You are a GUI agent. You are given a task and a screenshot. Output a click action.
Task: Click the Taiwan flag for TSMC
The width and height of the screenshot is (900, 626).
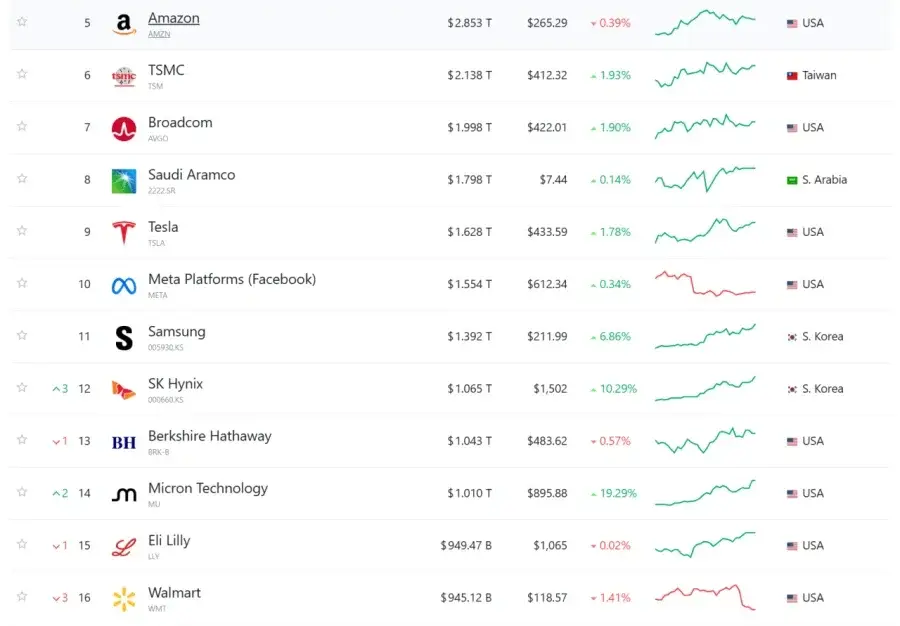792,76
